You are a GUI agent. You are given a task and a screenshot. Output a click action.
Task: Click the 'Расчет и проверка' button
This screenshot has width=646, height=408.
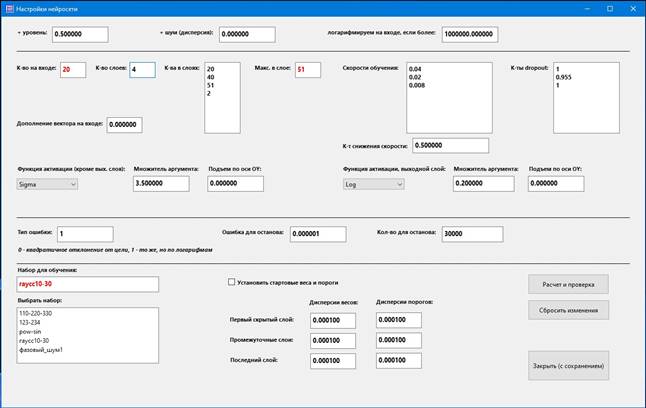pyautogui.click(x=568, y=283)
